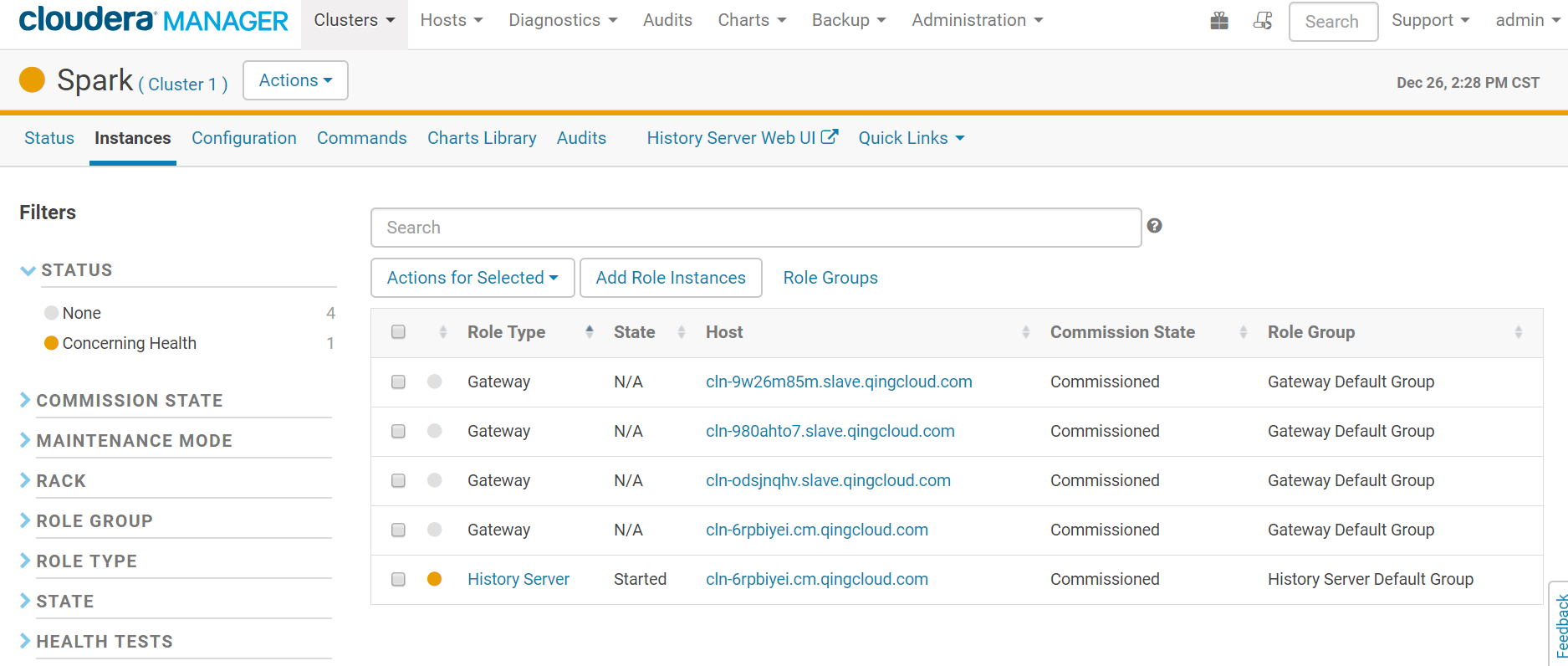Click the top bar Search field

tap(1333, 22)
